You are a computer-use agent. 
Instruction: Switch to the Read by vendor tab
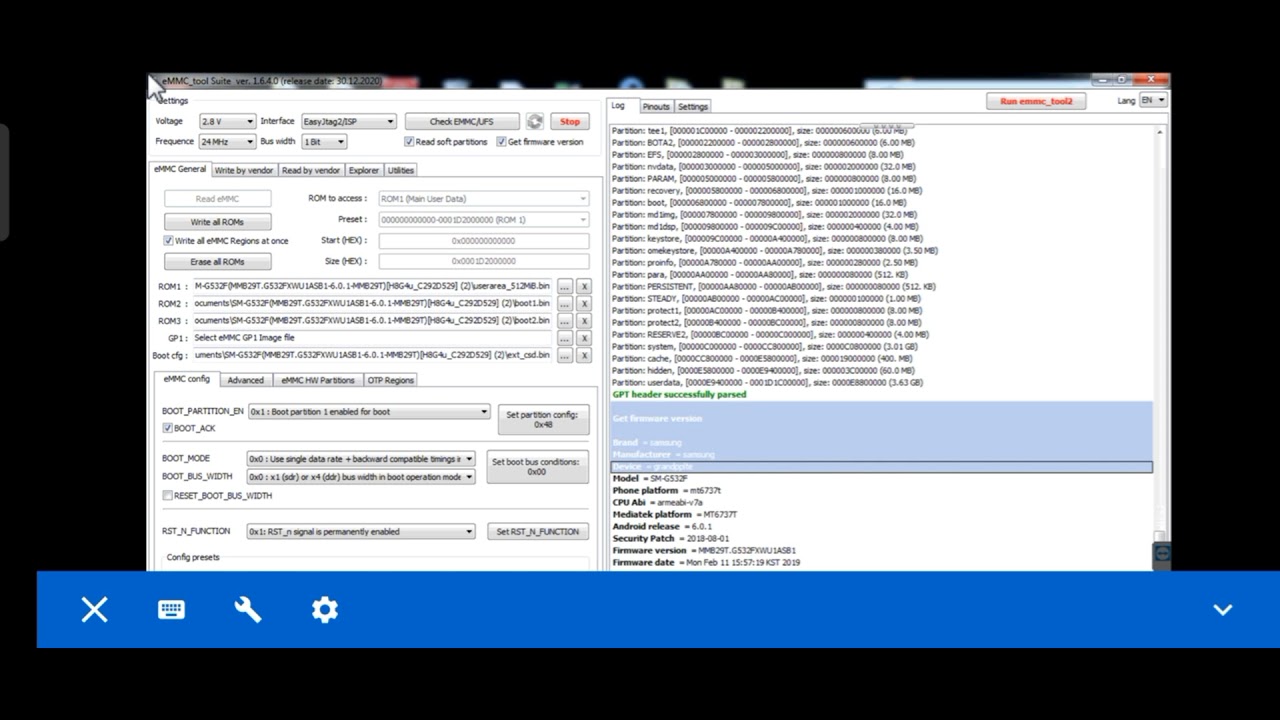pos(310,170)
